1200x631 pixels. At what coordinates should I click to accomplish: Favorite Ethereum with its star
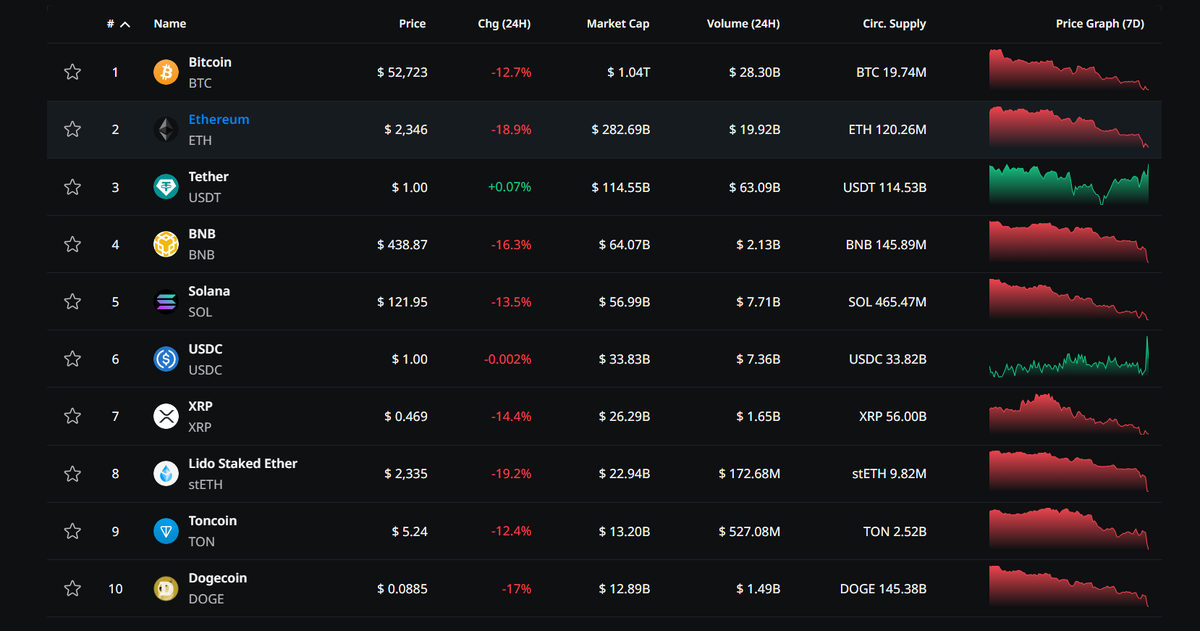[72, 129]
